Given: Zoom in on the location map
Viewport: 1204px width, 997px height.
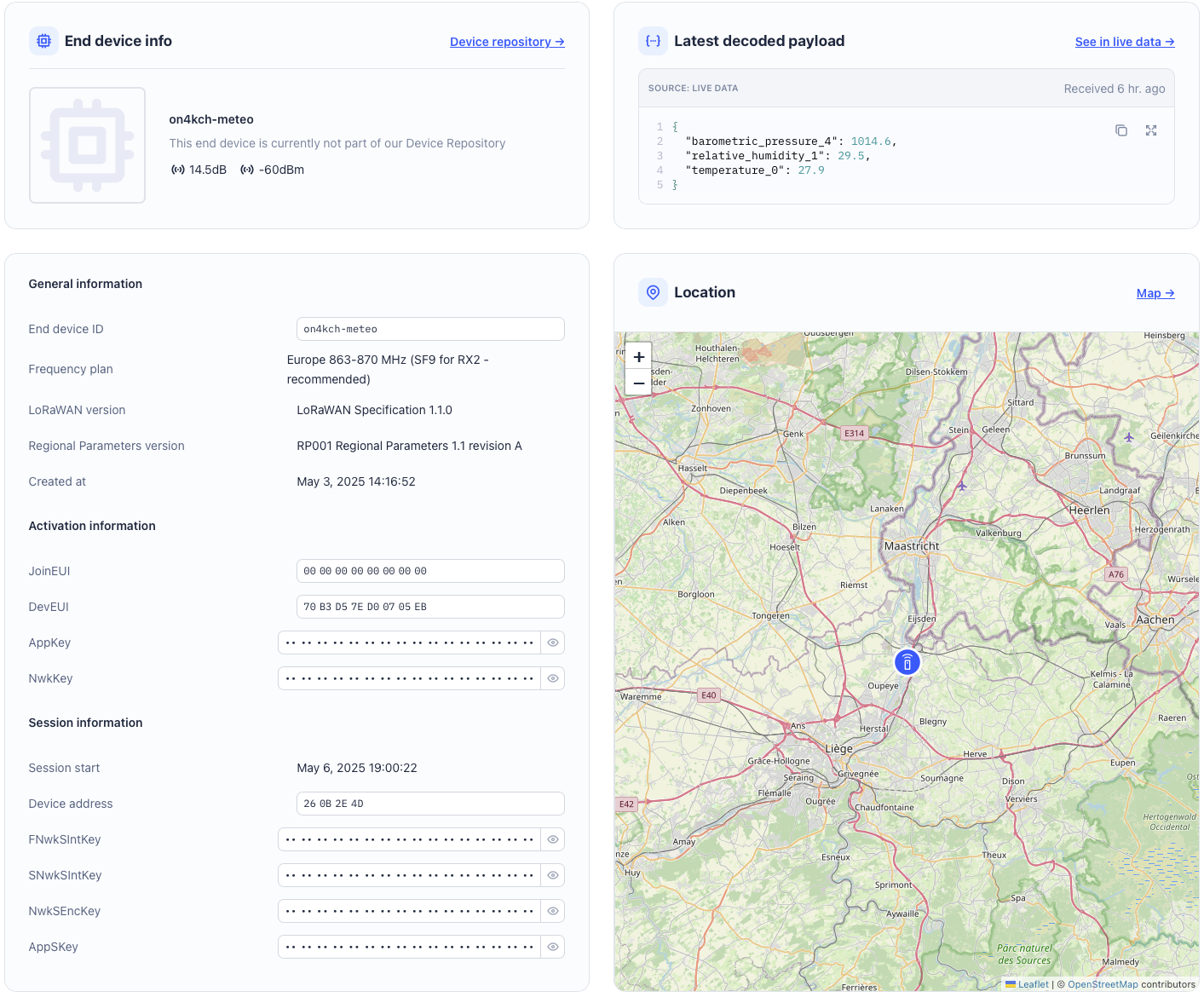Looking at the screenshot, I should pyautogui.click(x=638, y=357).
